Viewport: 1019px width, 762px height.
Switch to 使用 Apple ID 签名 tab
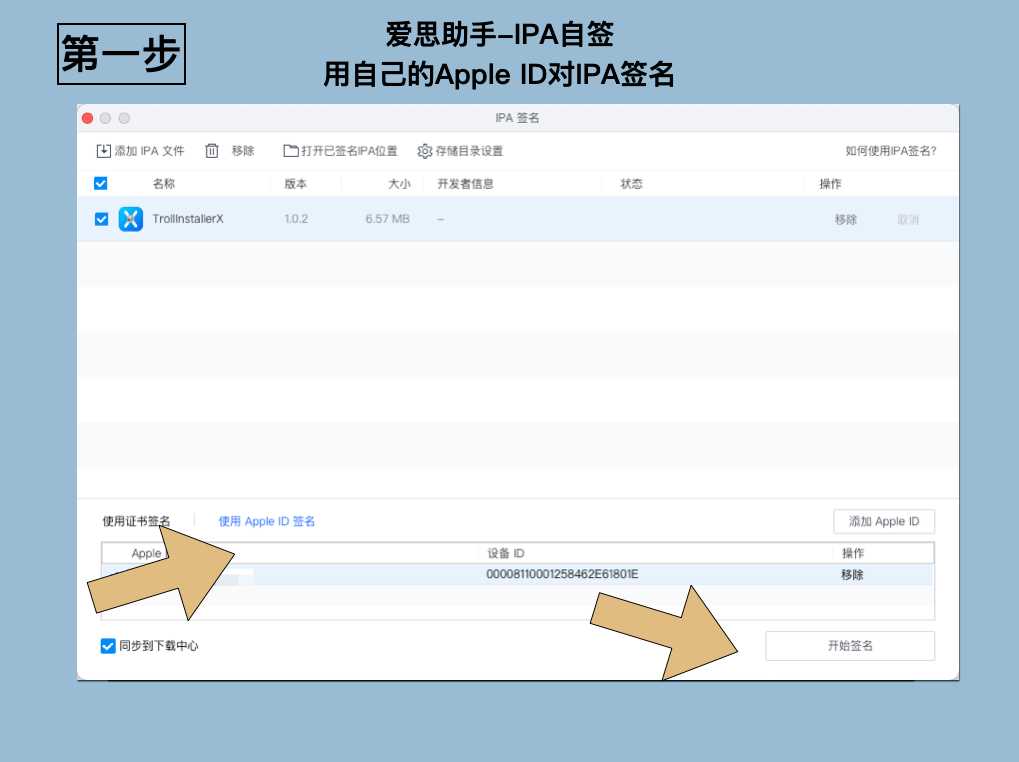(x=266, y=521)
